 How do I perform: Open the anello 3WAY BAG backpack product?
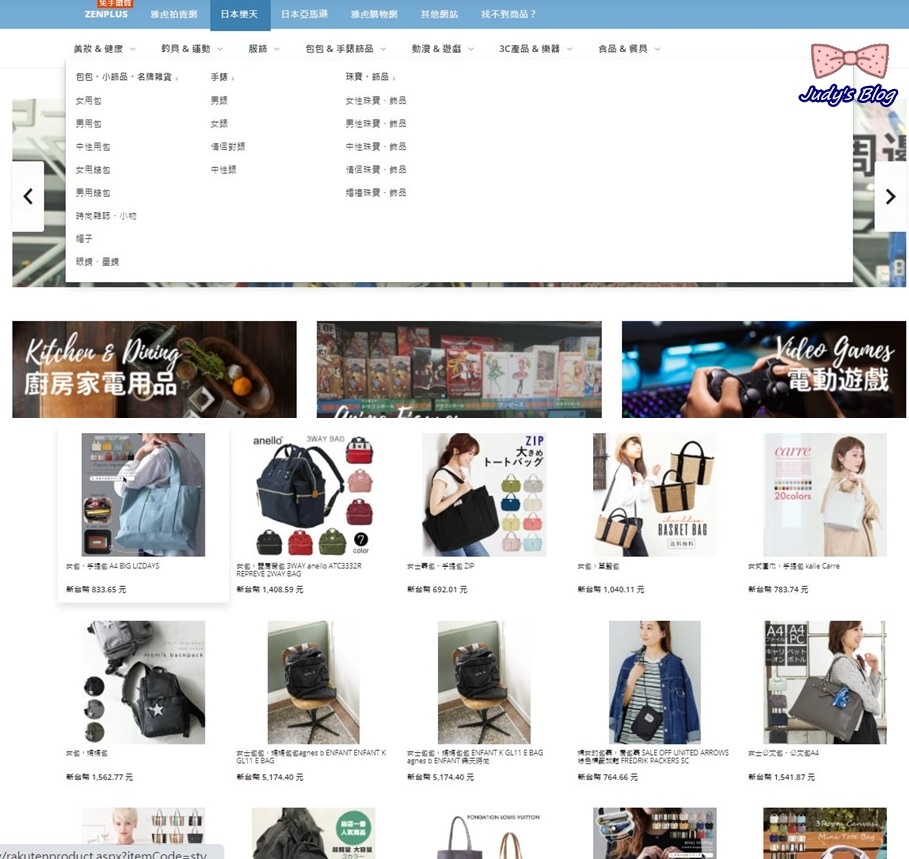coord(314,494)
